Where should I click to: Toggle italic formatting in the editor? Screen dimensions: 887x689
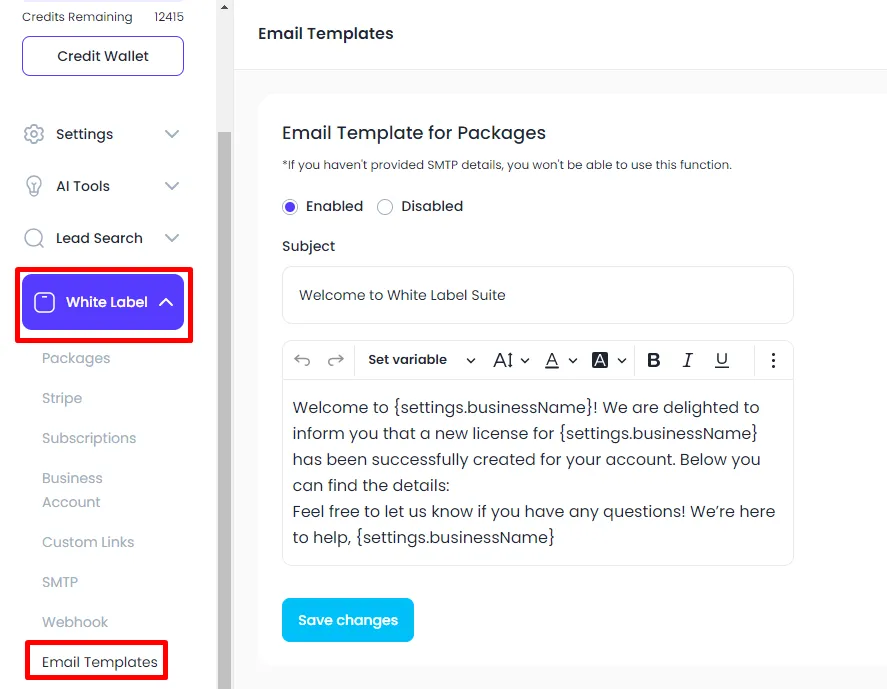[x=687, y=360]
